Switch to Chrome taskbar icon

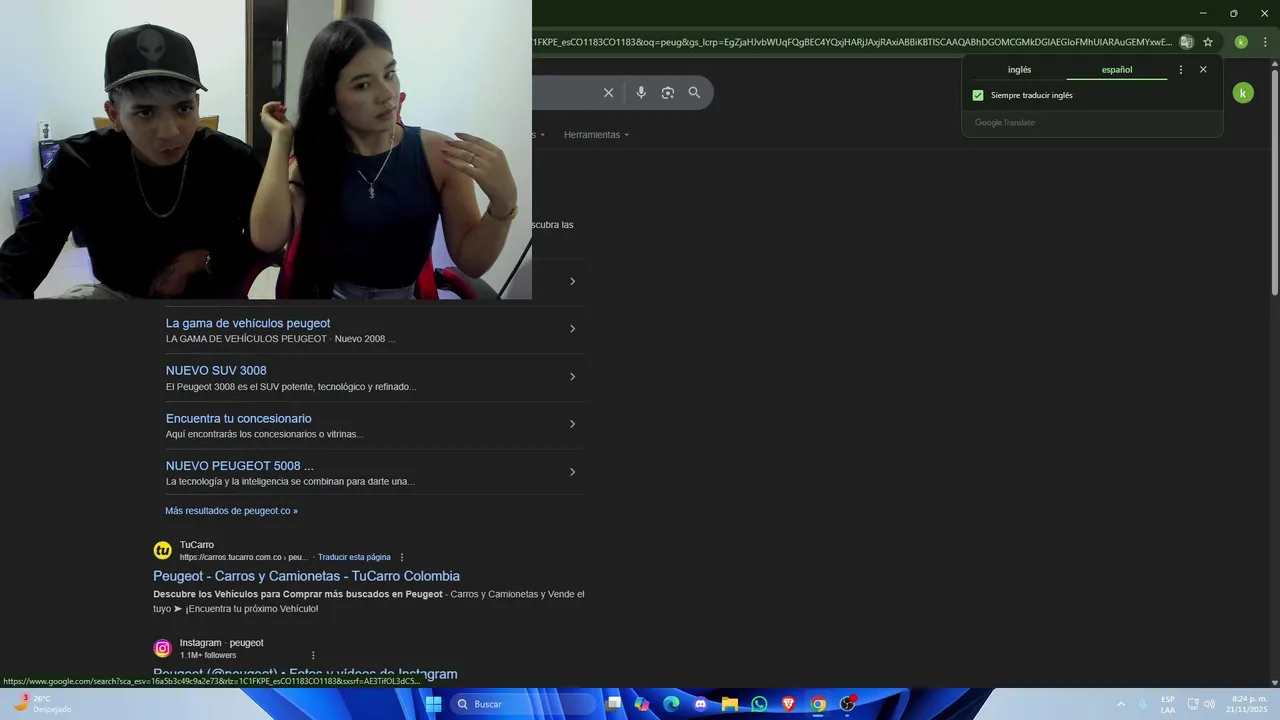pos(818,704)
